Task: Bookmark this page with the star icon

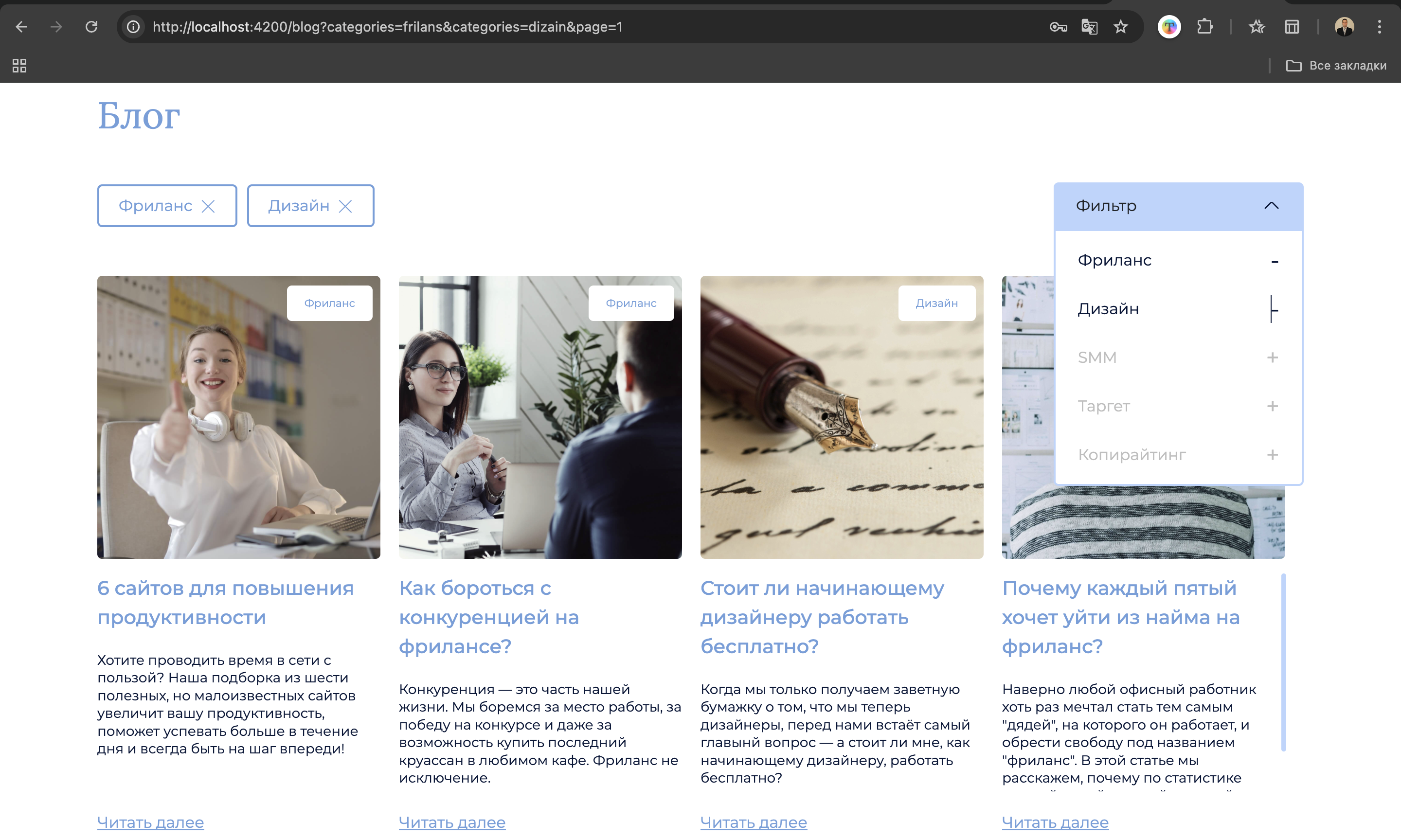Action: [x=1121, y=27]
